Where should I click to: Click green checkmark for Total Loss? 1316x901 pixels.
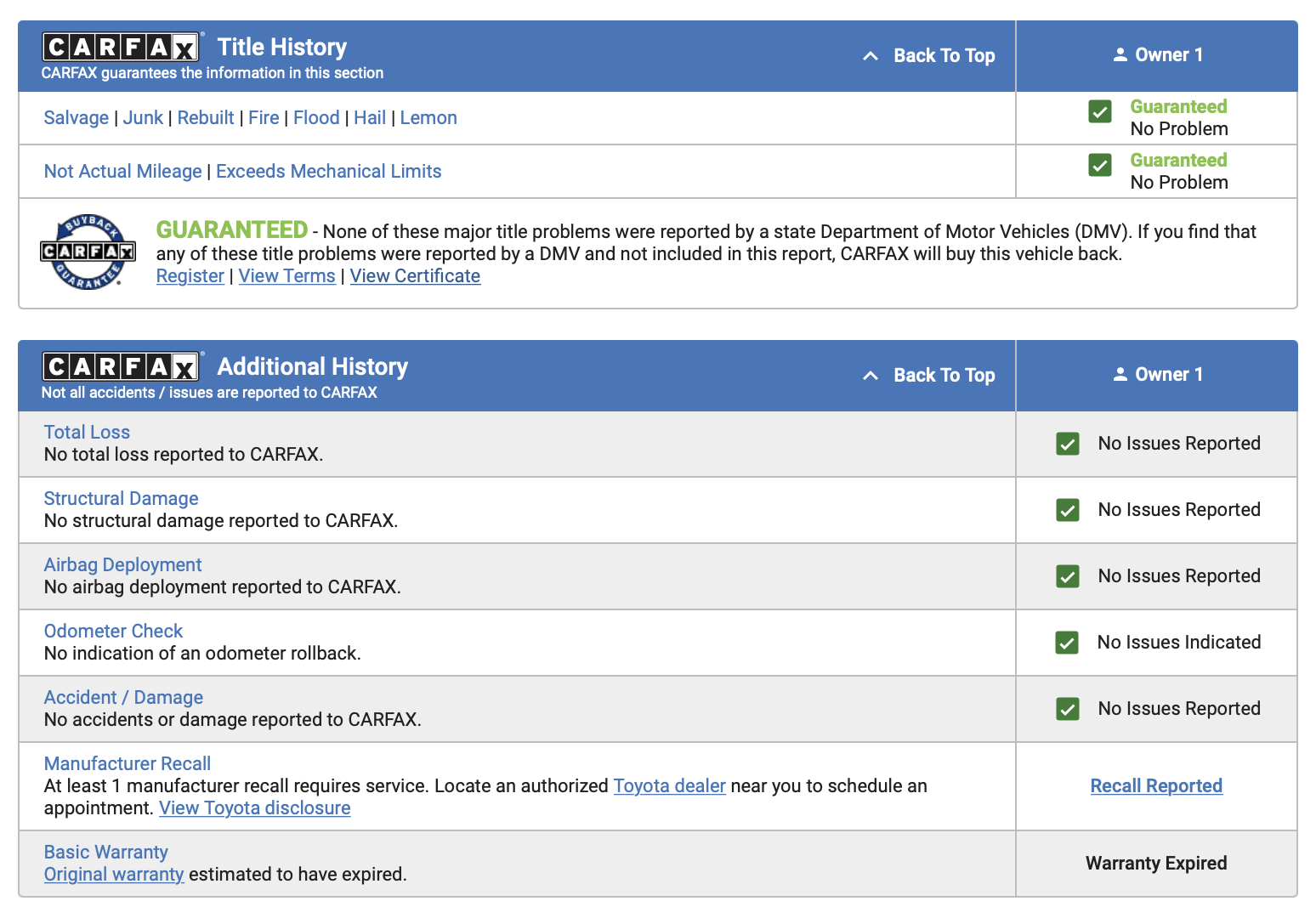[1068, 444]
